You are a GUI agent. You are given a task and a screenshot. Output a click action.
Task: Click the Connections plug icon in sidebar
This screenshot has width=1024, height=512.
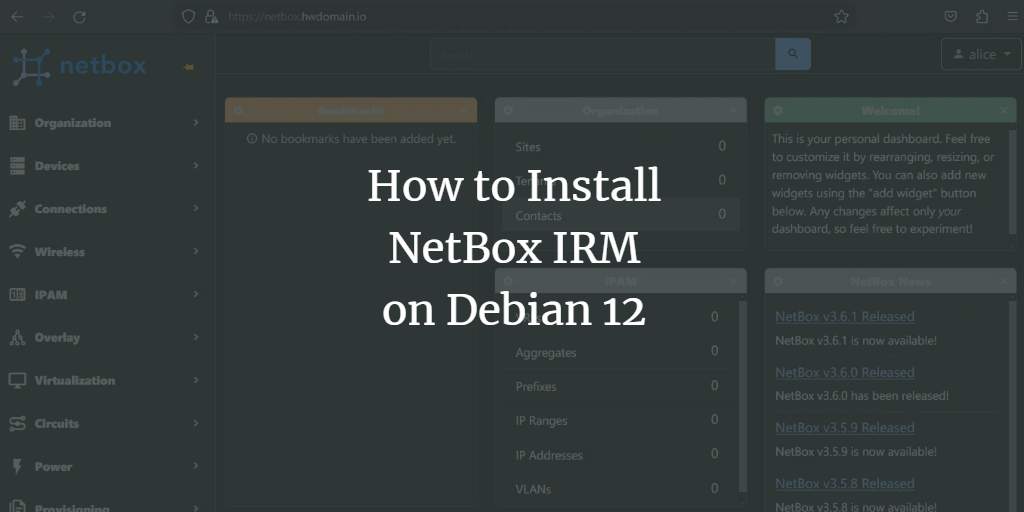(17, 209)
